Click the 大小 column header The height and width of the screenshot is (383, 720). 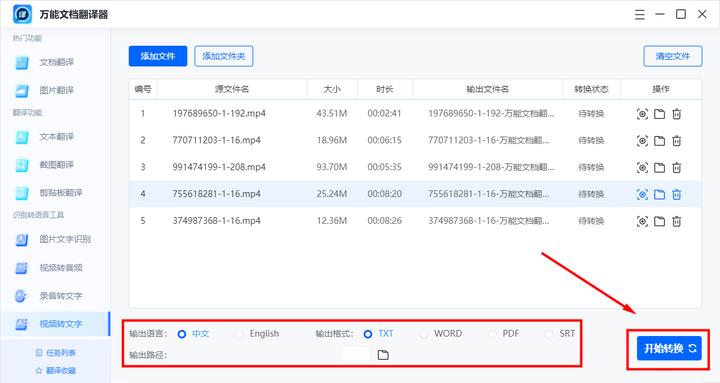coord(332,89)
